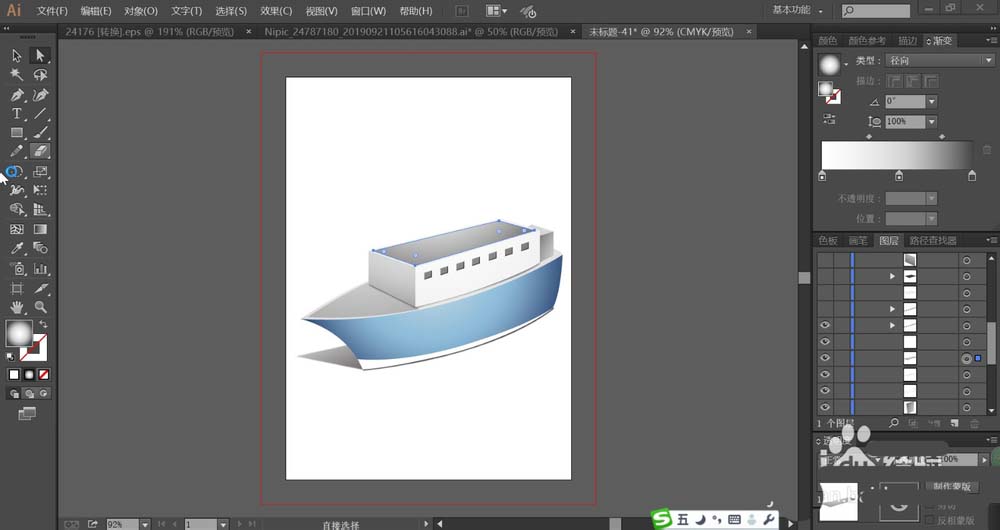Select the Selection tool (black arrow)
The width and height of the screenshot is (1000, 530).
[x=17, y=55]
